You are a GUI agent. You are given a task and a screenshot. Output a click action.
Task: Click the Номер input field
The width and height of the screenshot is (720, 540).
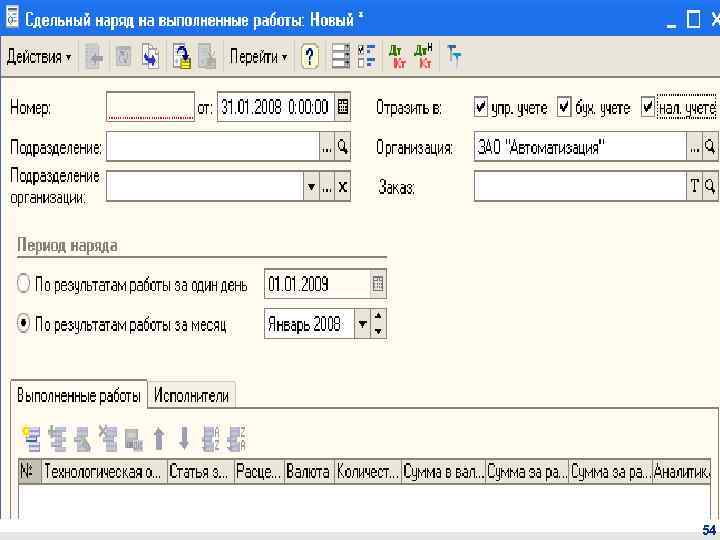point(150,107)
